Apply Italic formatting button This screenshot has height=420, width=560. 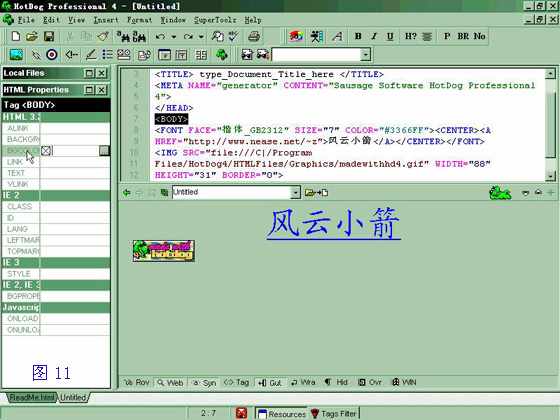pos(374,36)
